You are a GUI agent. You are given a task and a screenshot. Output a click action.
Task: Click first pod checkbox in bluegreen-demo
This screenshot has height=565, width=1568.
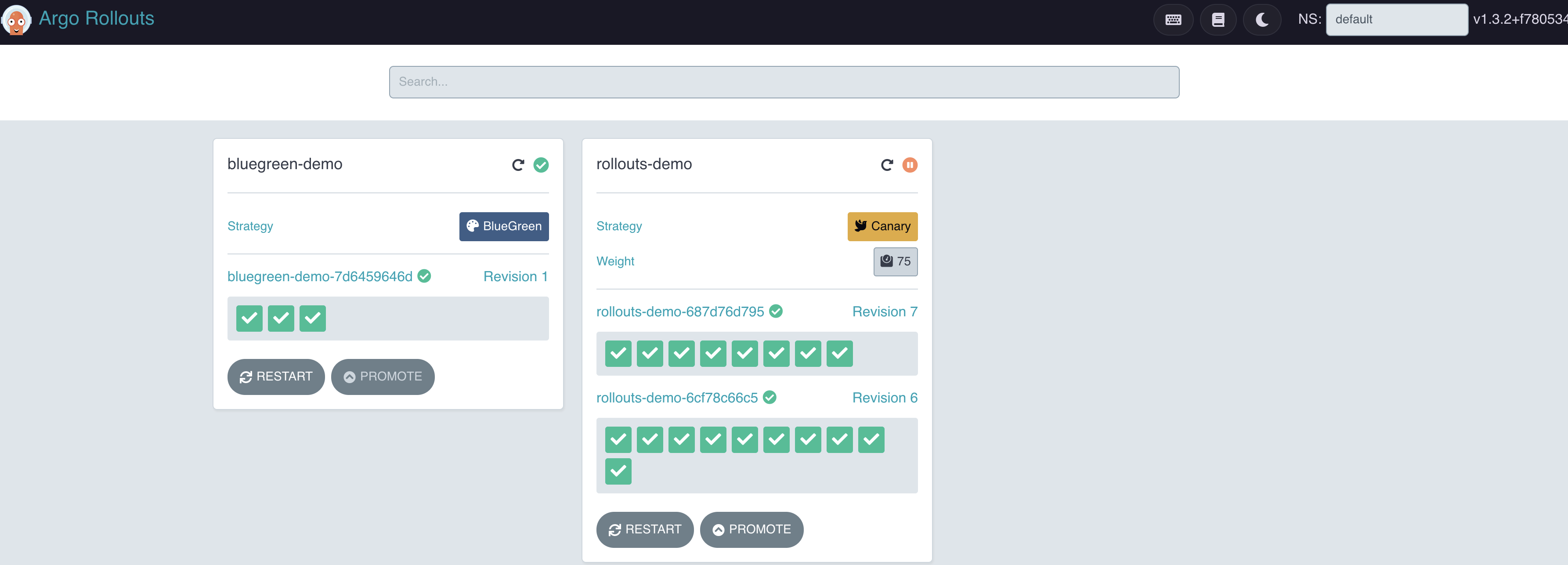[249, 319]
